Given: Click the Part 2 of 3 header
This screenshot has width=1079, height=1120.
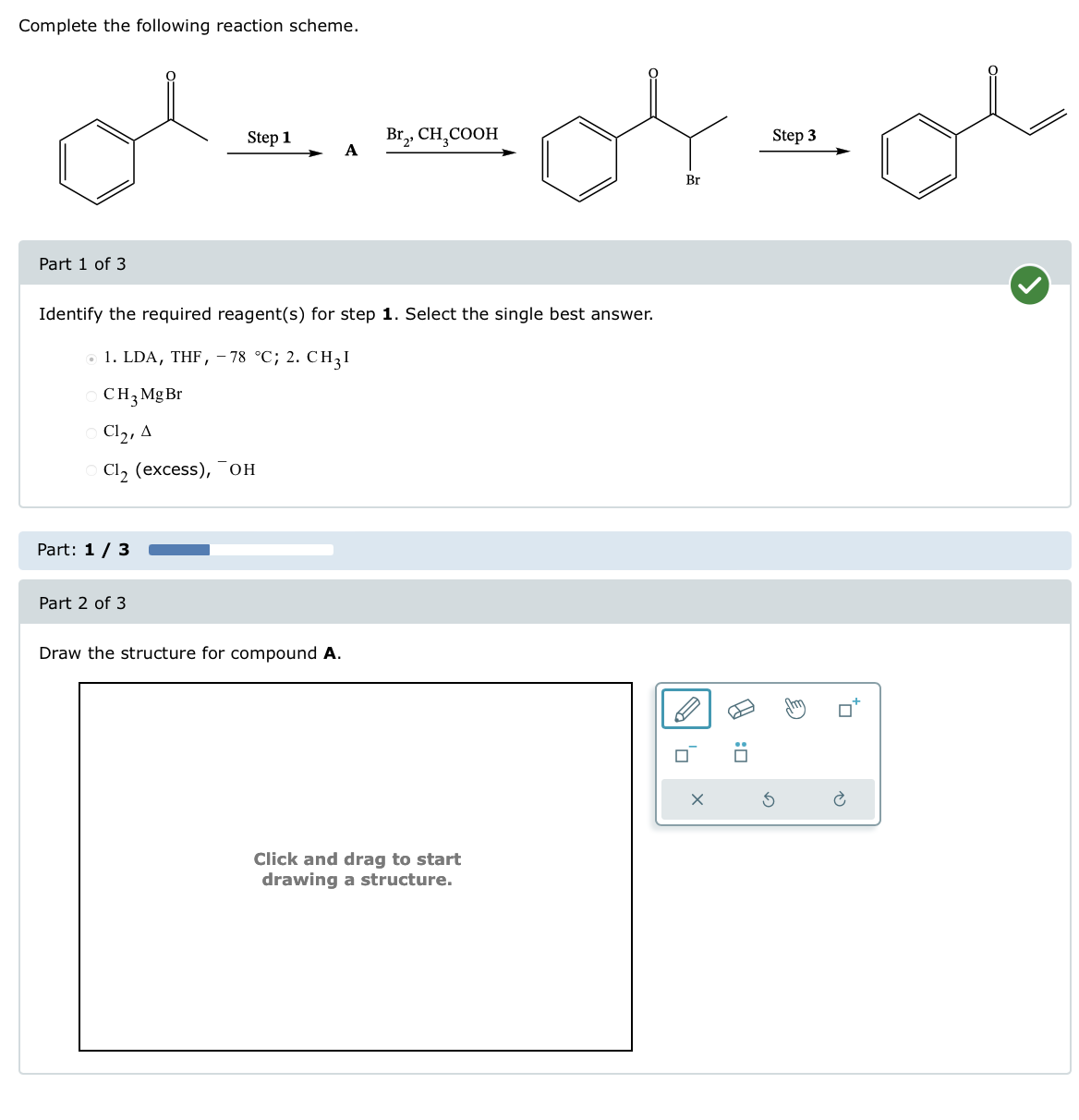Looking at the screenshot, I should point(82,603).
